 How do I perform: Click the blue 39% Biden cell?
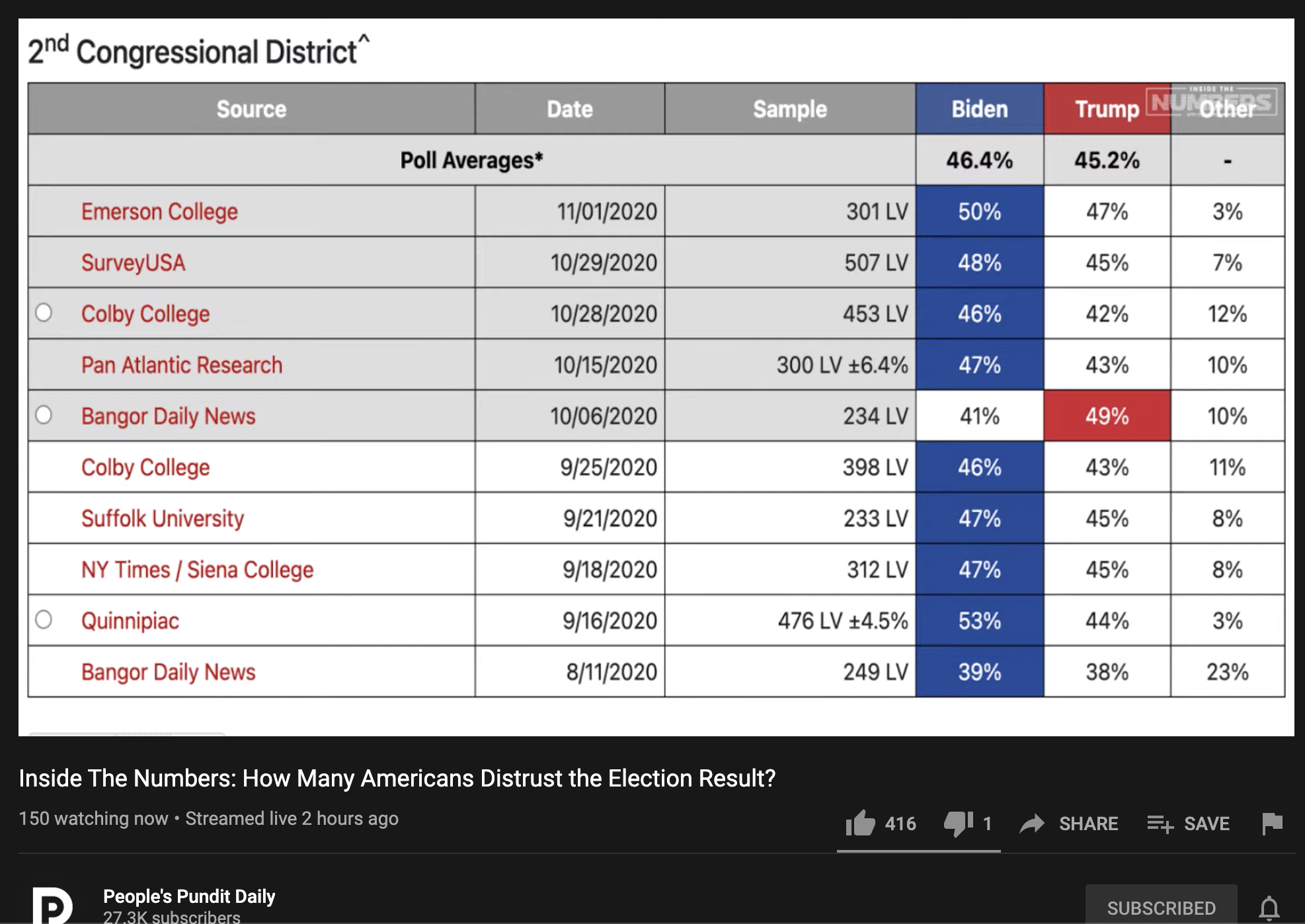pyautogui.click(x=980, y=672)
